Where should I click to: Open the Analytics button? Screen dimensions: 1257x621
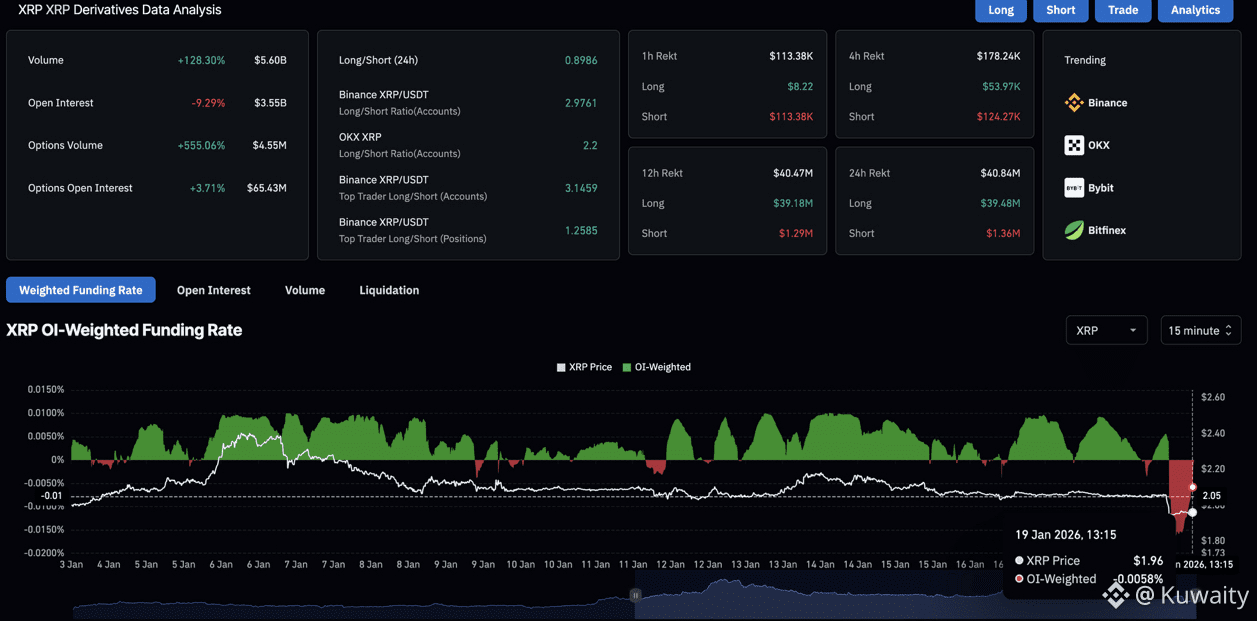click(x=1195, y=10)
